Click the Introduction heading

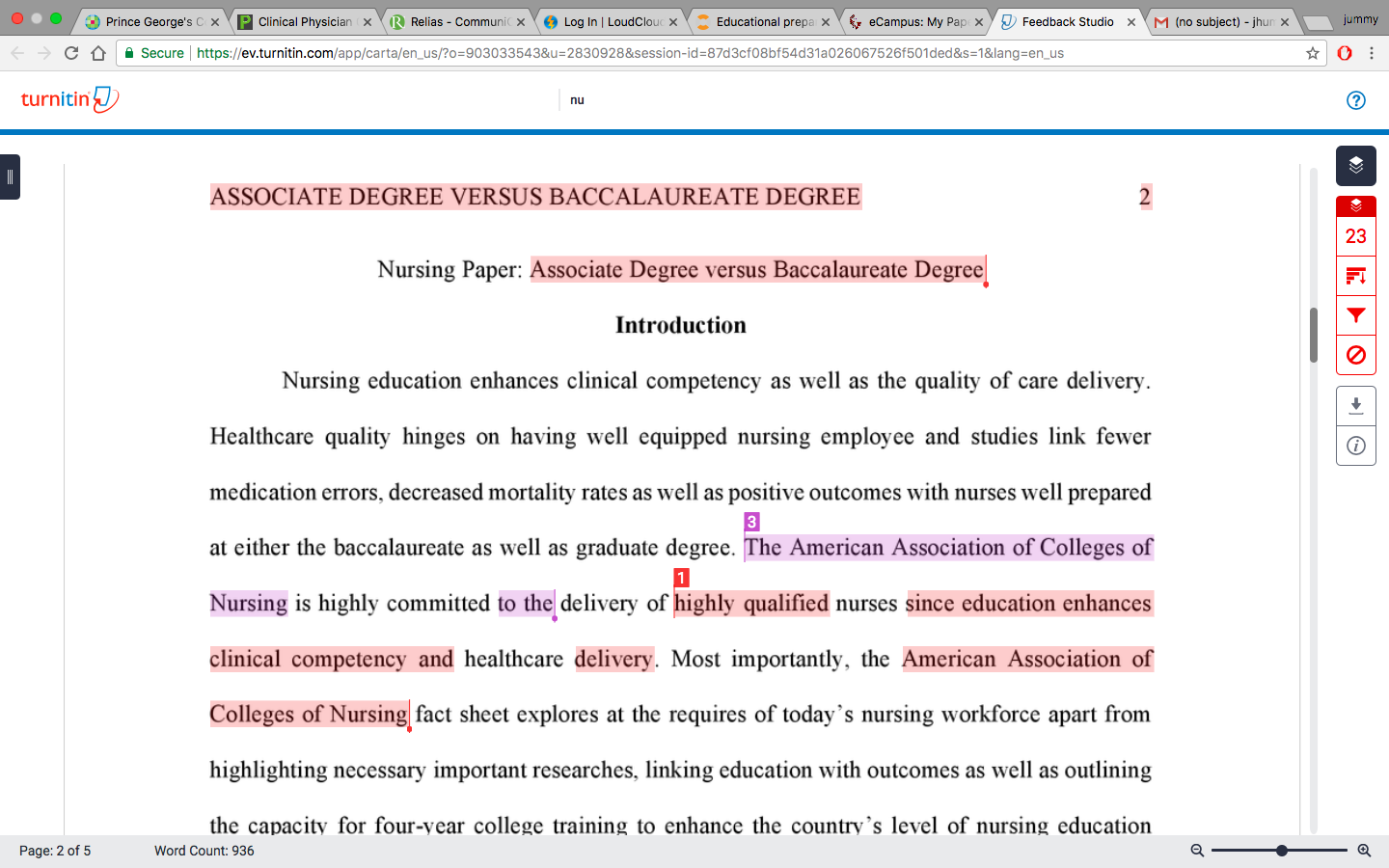(681, 325)
